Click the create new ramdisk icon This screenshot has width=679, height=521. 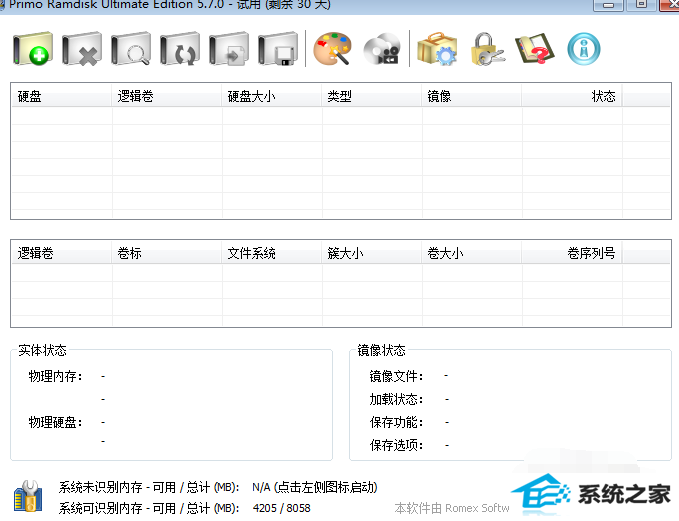click(32, 49)
